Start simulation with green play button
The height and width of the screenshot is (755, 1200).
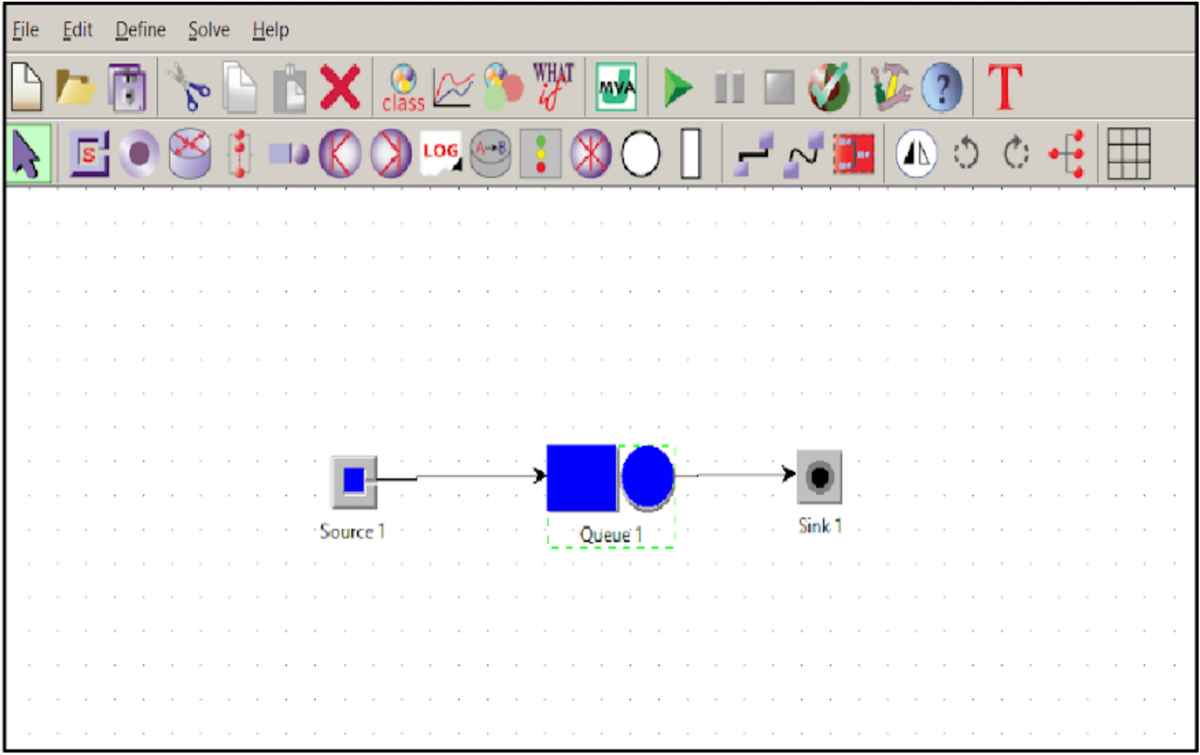[679, 89]
